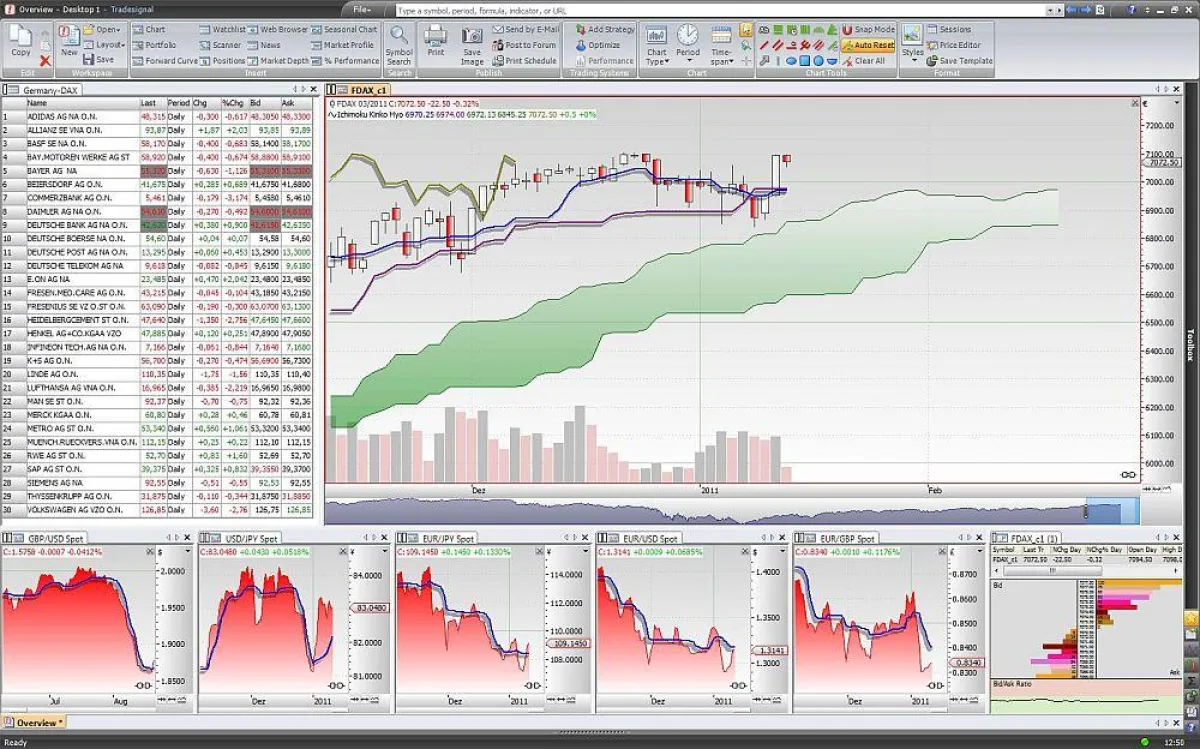Click the Symbol Search magnifier icon
The width and height of the screenshot is (1200, 749).
tap(398, 36)
